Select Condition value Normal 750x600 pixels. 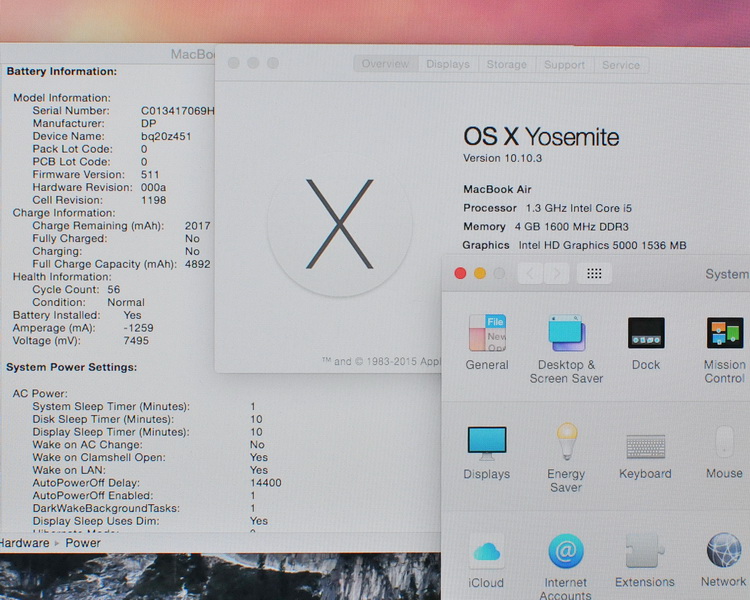click(x=126, y=302)
